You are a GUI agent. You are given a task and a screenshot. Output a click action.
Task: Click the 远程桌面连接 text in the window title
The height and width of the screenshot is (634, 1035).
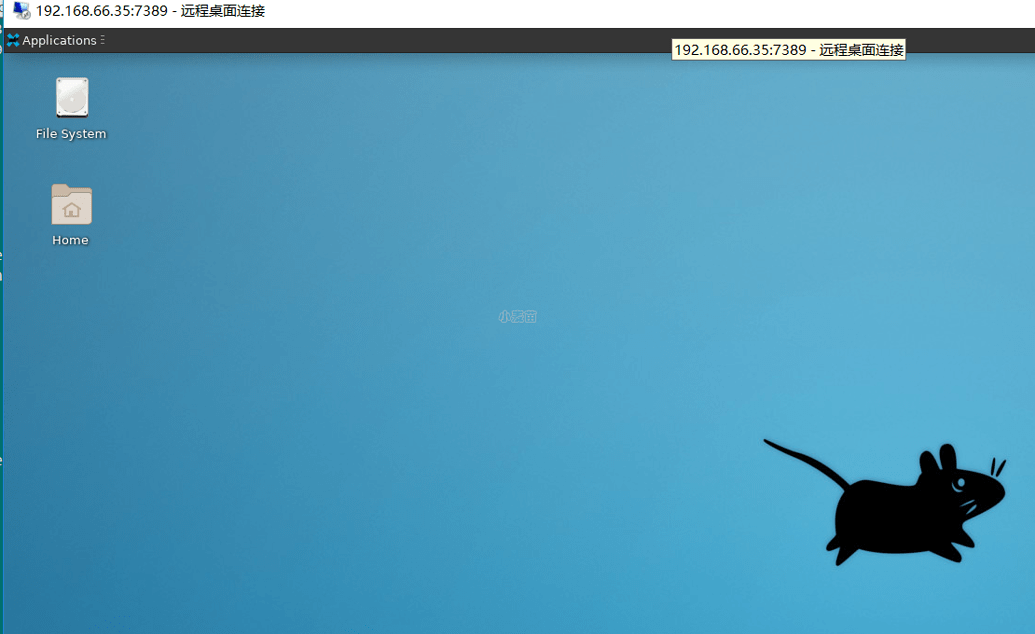point(223,11)
